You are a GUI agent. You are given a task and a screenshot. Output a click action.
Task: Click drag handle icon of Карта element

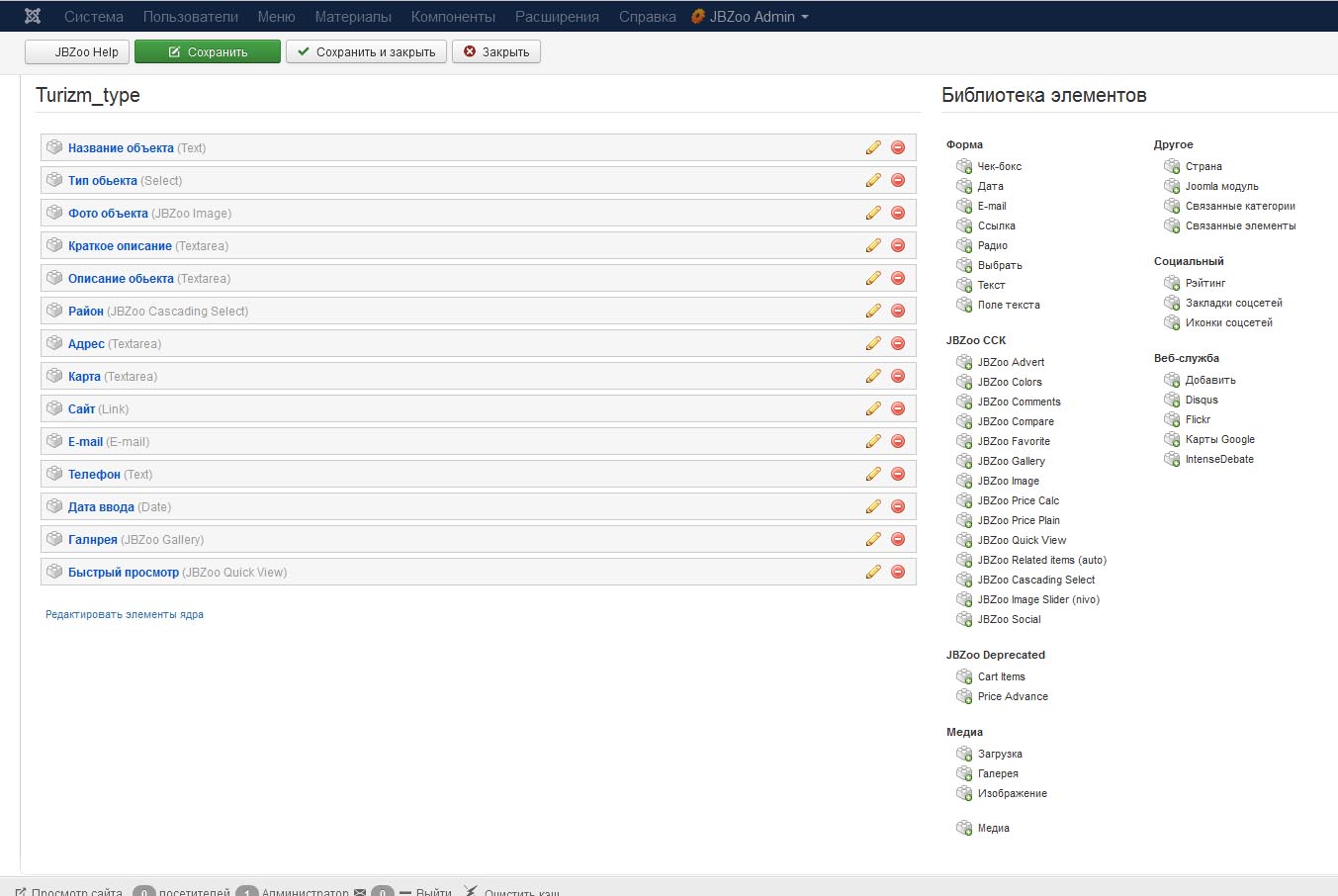tap(54, 376)
